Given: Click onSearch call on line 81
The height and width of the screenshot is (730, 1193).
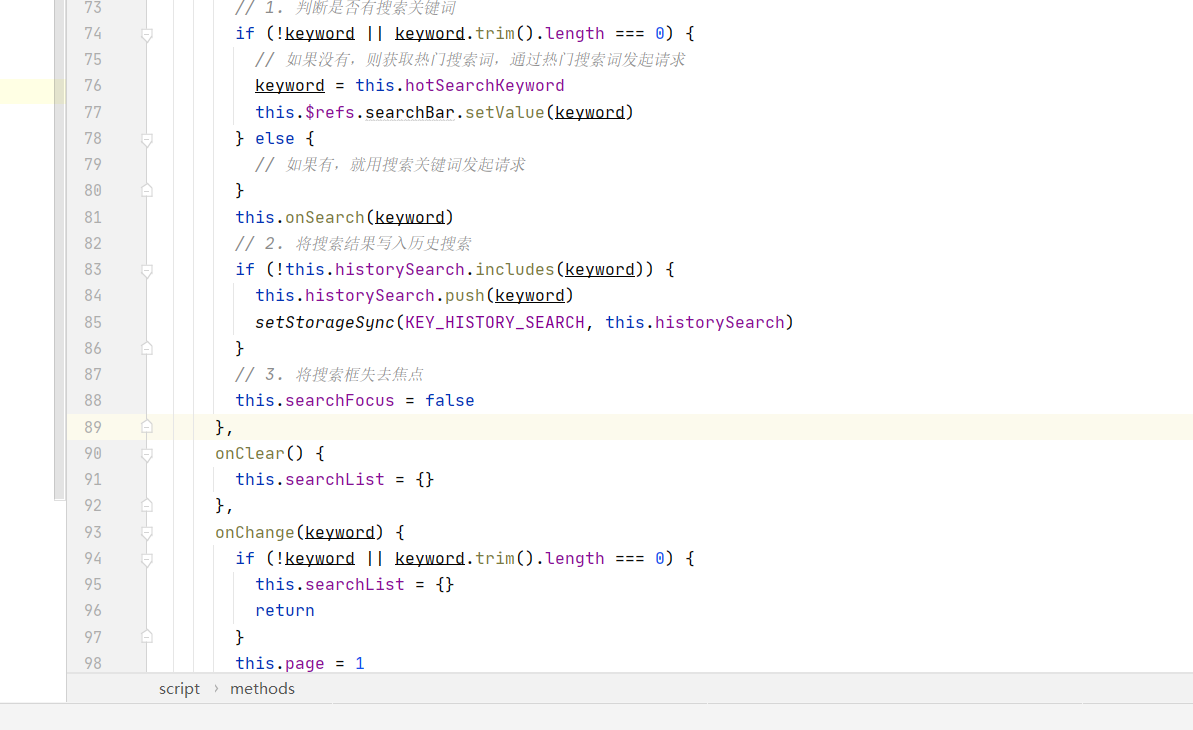Looking at the screenshot, I should click(x=325, y=218).
